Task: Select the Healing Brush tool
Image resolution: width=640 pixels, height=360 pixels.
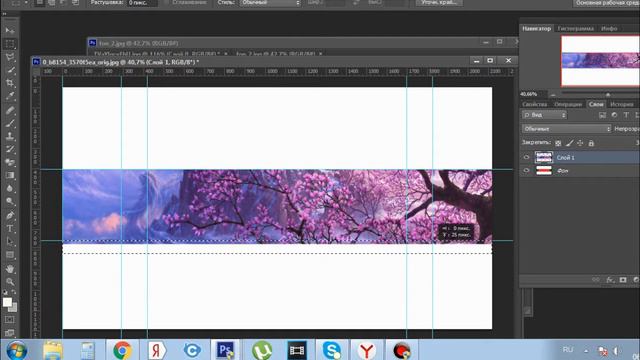Action: click(10, 110)
